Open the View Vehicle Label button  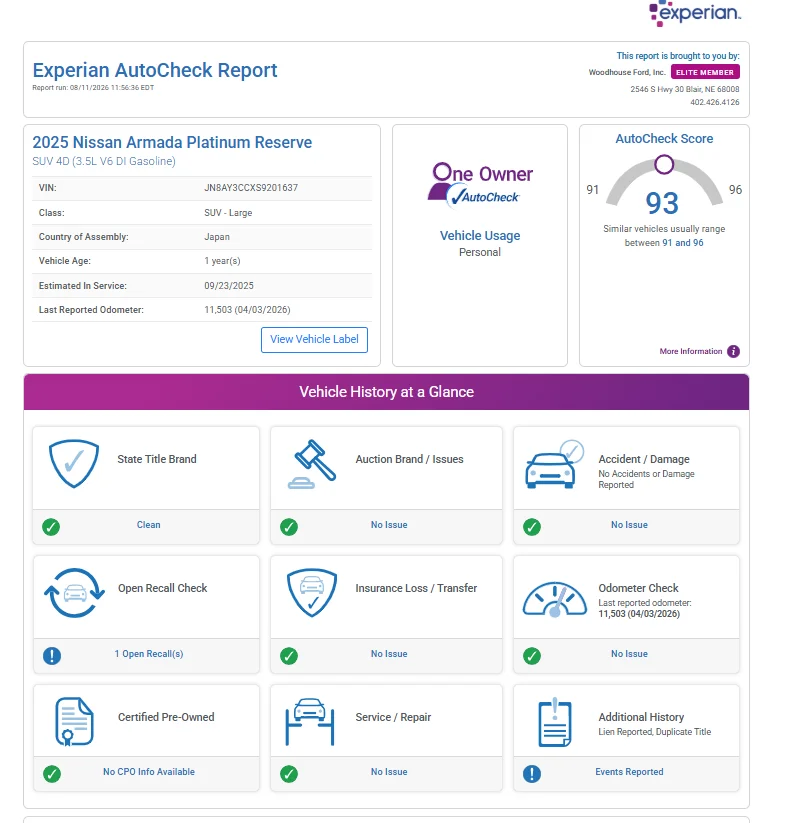click(x=314, y=340)
